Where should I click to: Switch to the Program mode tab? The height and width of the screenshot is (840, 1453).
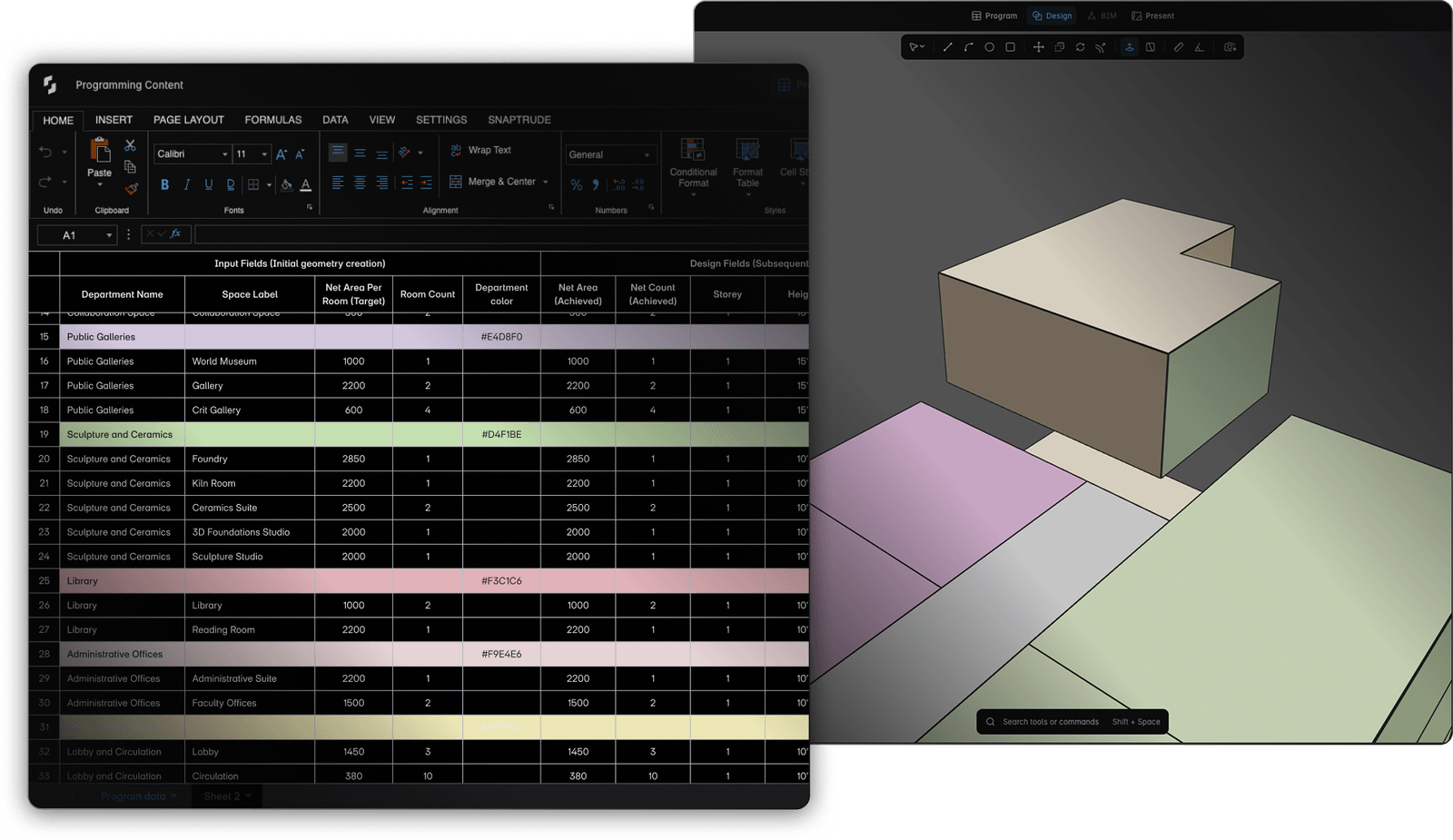(x=994, y=15)
